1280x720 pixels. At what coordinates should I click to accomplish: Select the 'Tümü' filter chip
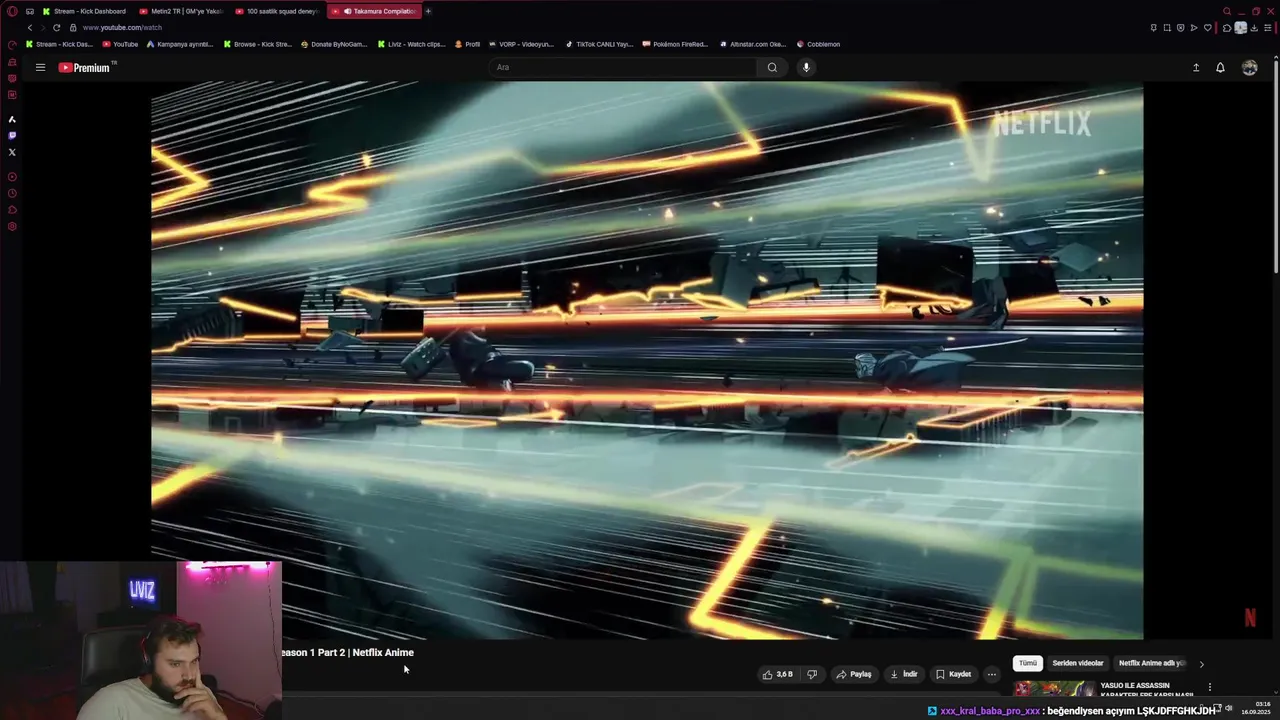[1028, 663]
